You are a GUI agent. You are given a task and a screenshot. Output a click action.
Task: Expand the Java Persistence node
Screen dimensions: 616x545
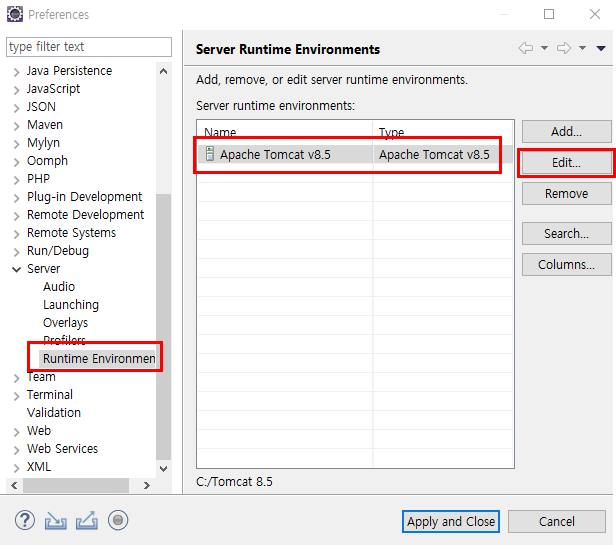click(x=16, y=72)
